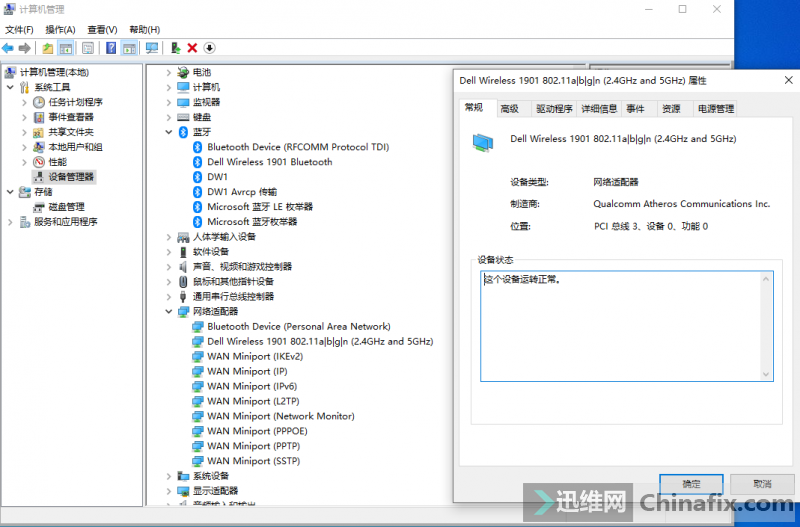Image resolution: width=800 pixels, height=527 pixels.
Task: Expand the 监视器 category
Action: tap(168, 103)
